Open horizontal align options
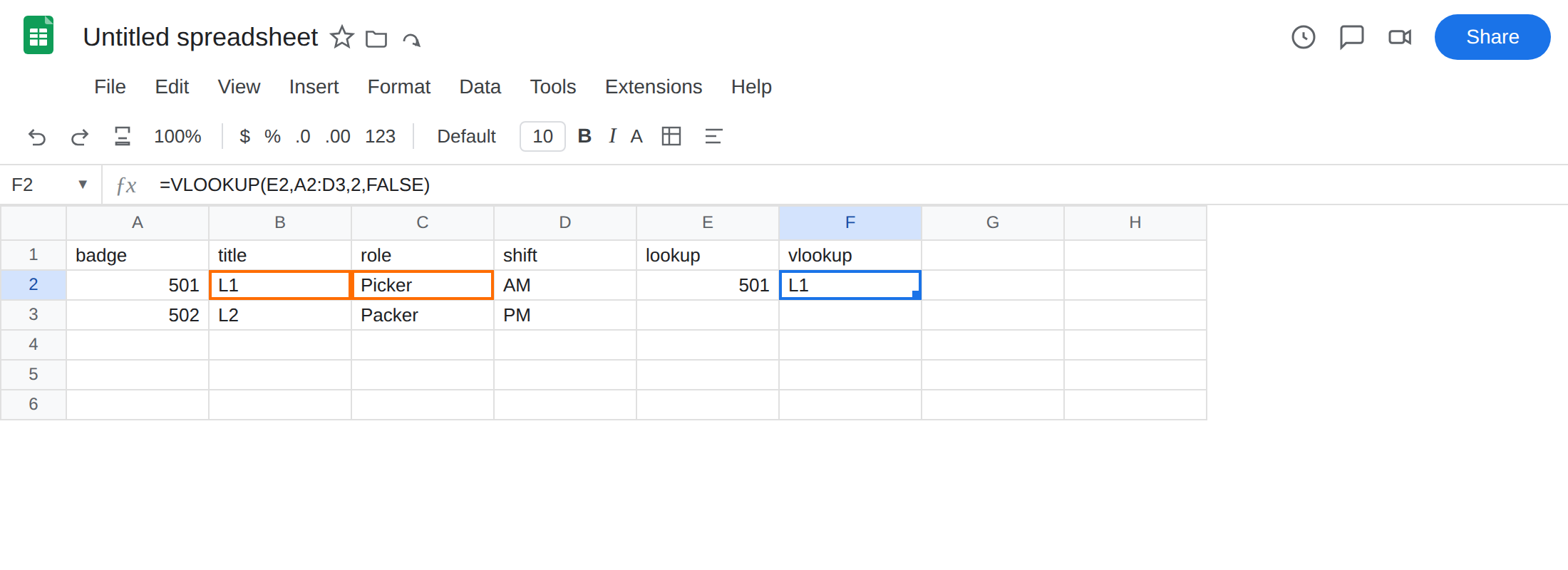 point(713,136)
